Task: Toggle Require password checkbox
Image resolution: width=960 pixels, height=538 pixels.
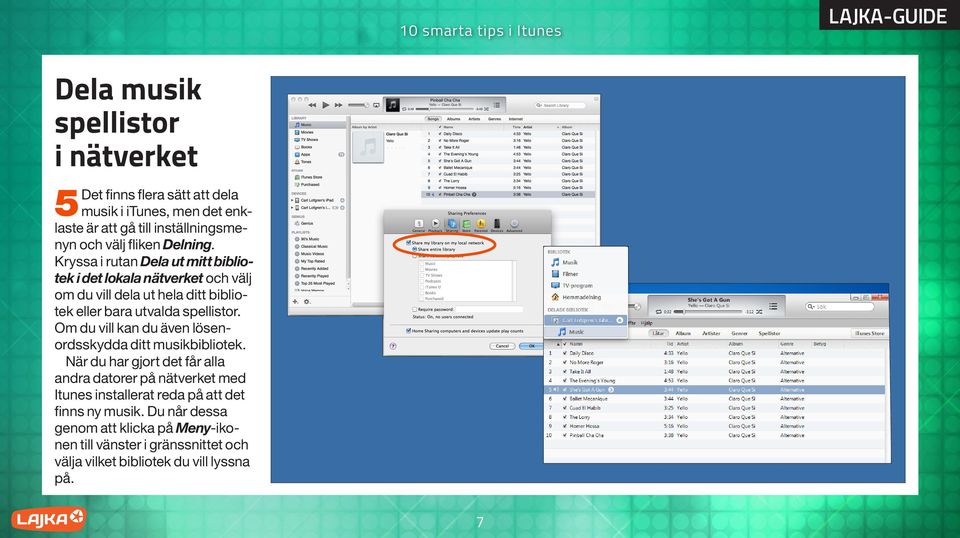Action: click(415, 310)
